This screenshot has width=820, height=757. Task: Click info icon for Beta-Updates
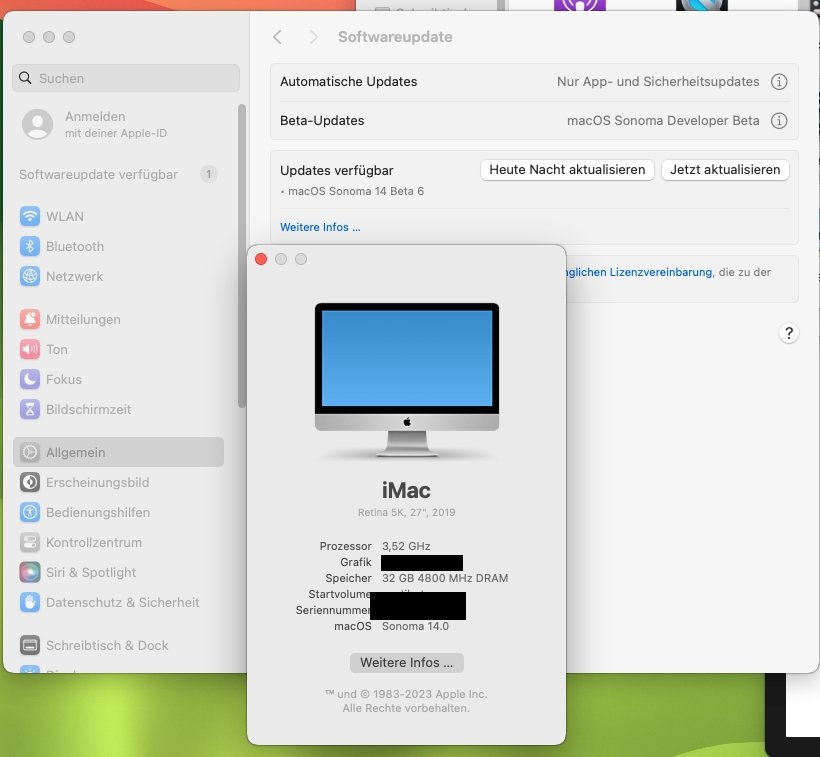coord(779,121)
